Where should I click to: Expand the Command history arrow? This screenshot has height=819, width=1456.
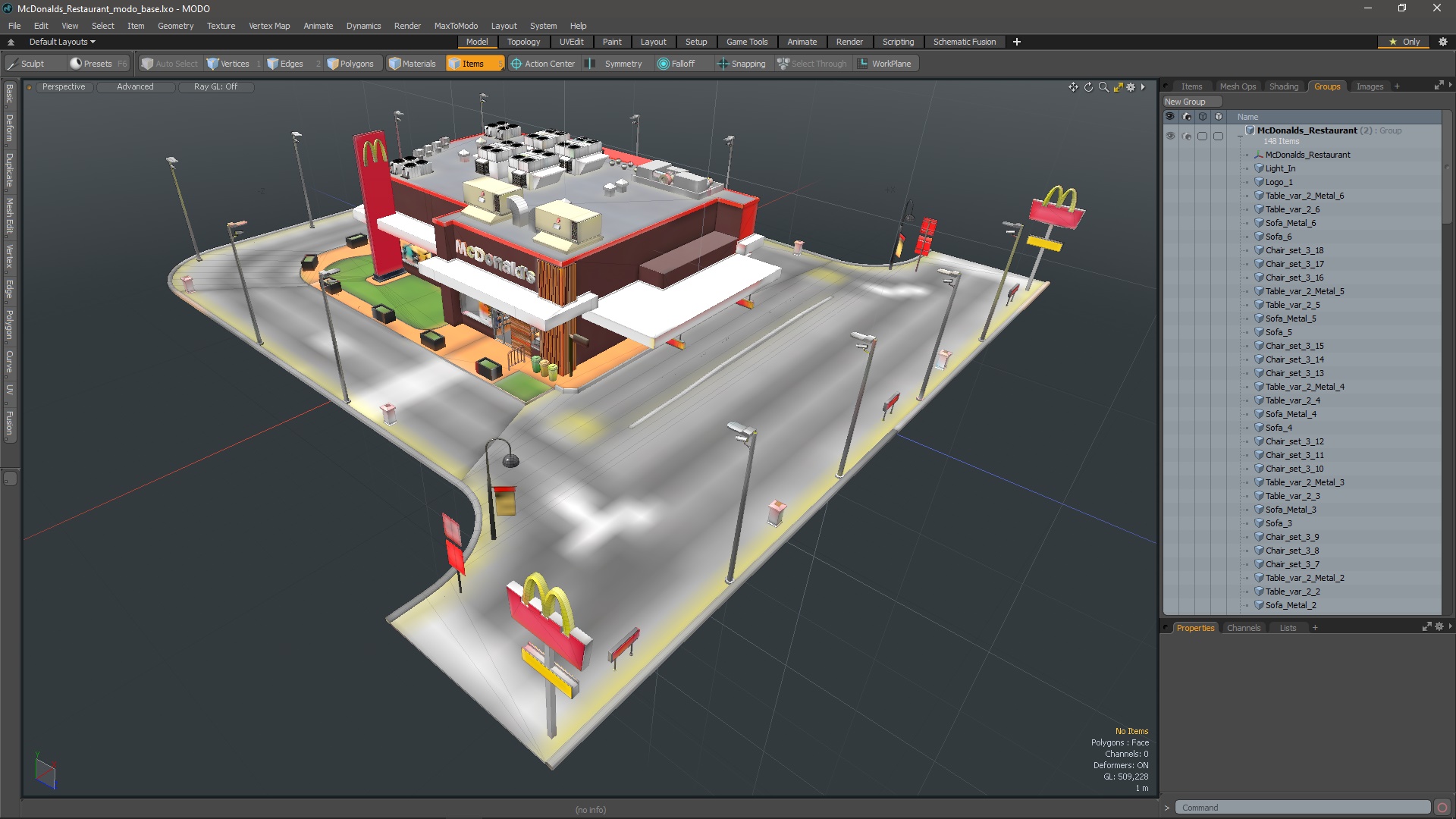(1166, 808)
